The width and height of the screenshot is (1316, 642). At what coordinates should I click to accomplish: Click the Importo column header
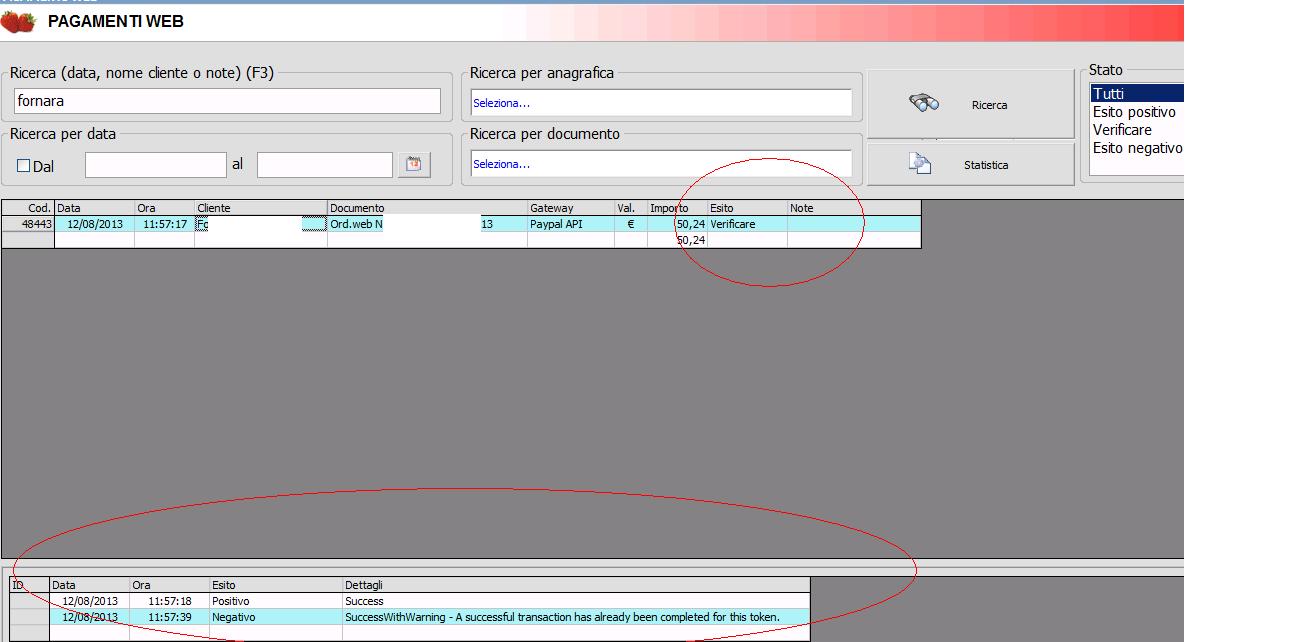[677, 208]
